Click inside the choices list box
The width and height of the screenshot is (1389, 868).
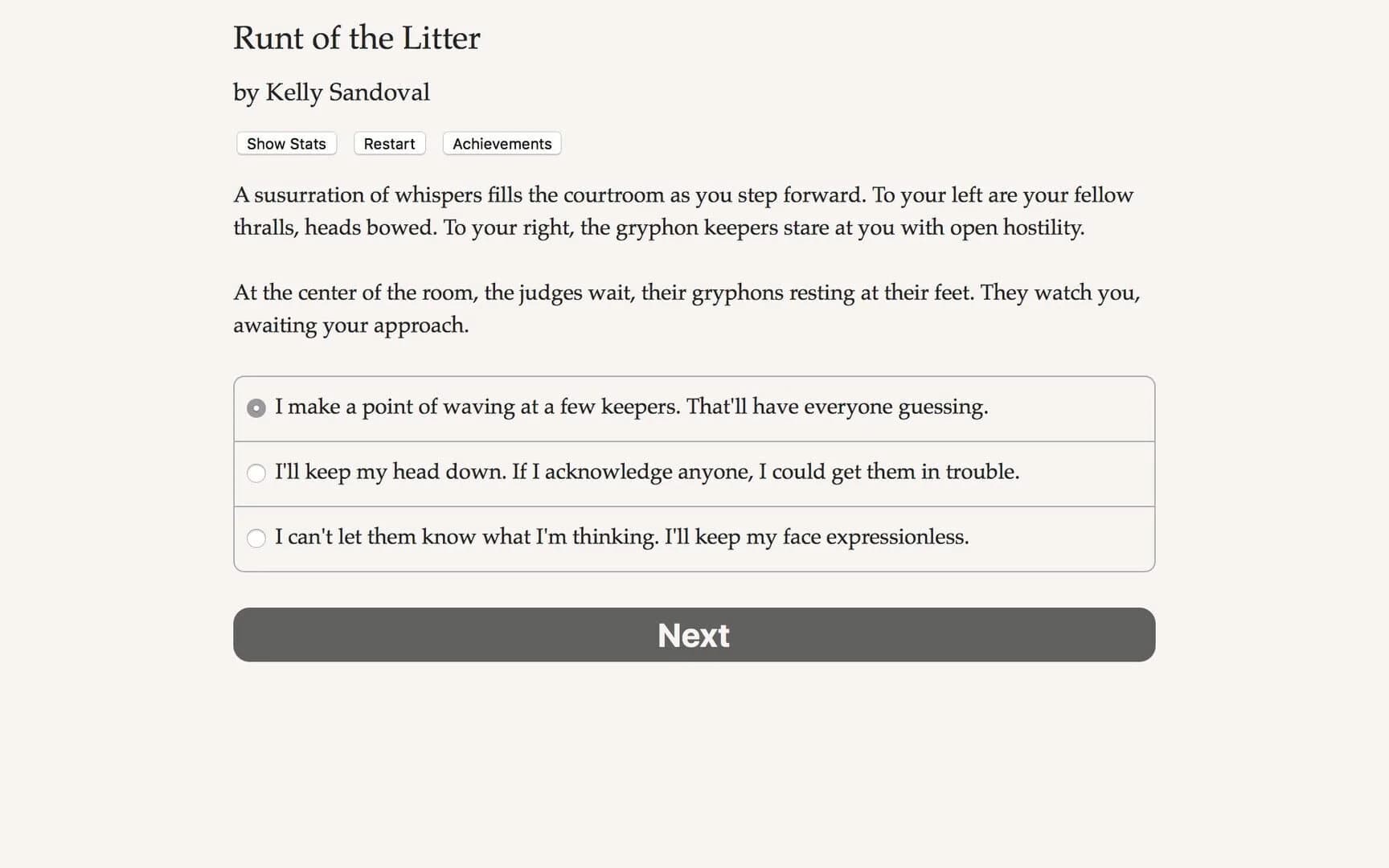(693, 473)
